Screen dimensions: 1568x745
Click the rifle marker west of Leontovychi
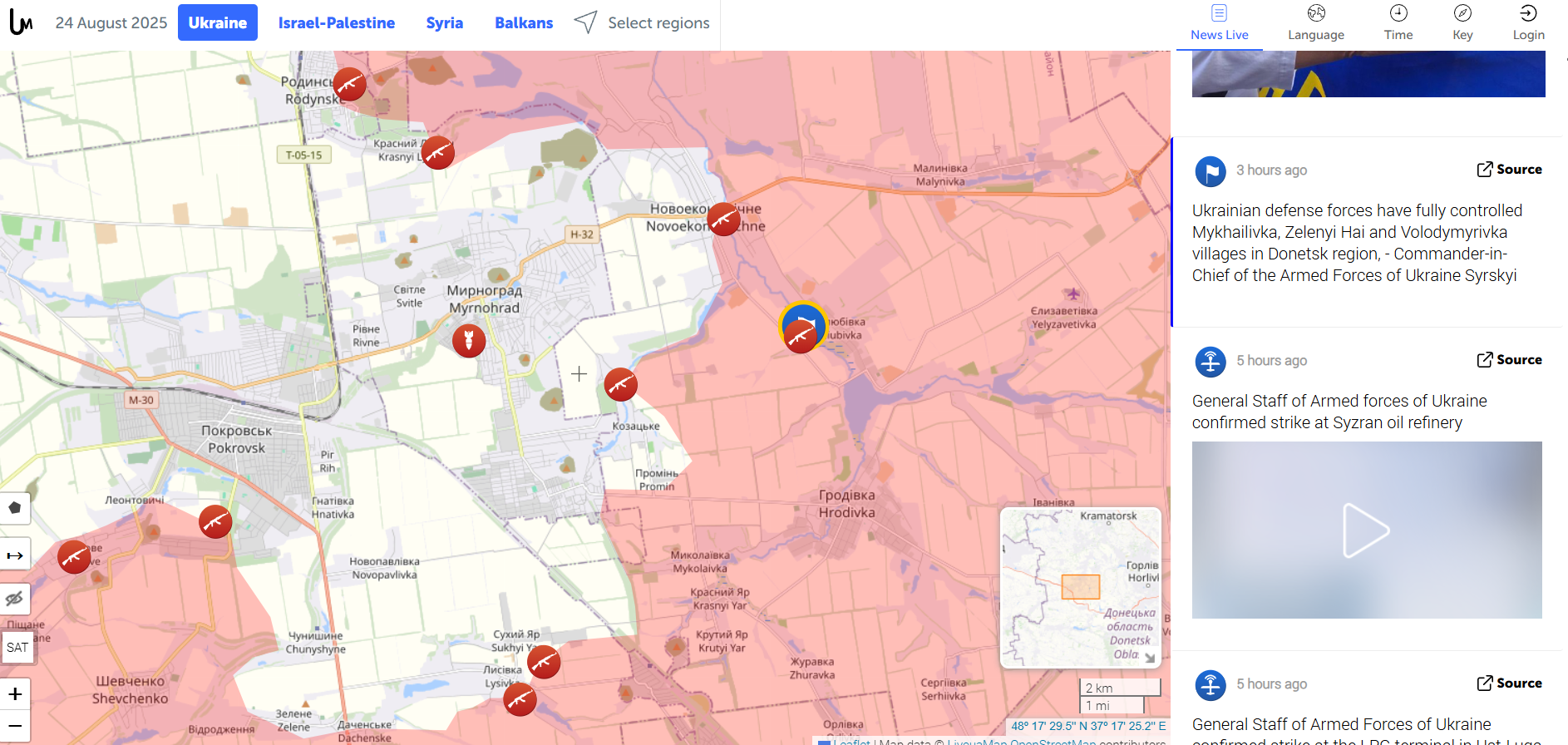pyautogui.click(x=74, y=557)
